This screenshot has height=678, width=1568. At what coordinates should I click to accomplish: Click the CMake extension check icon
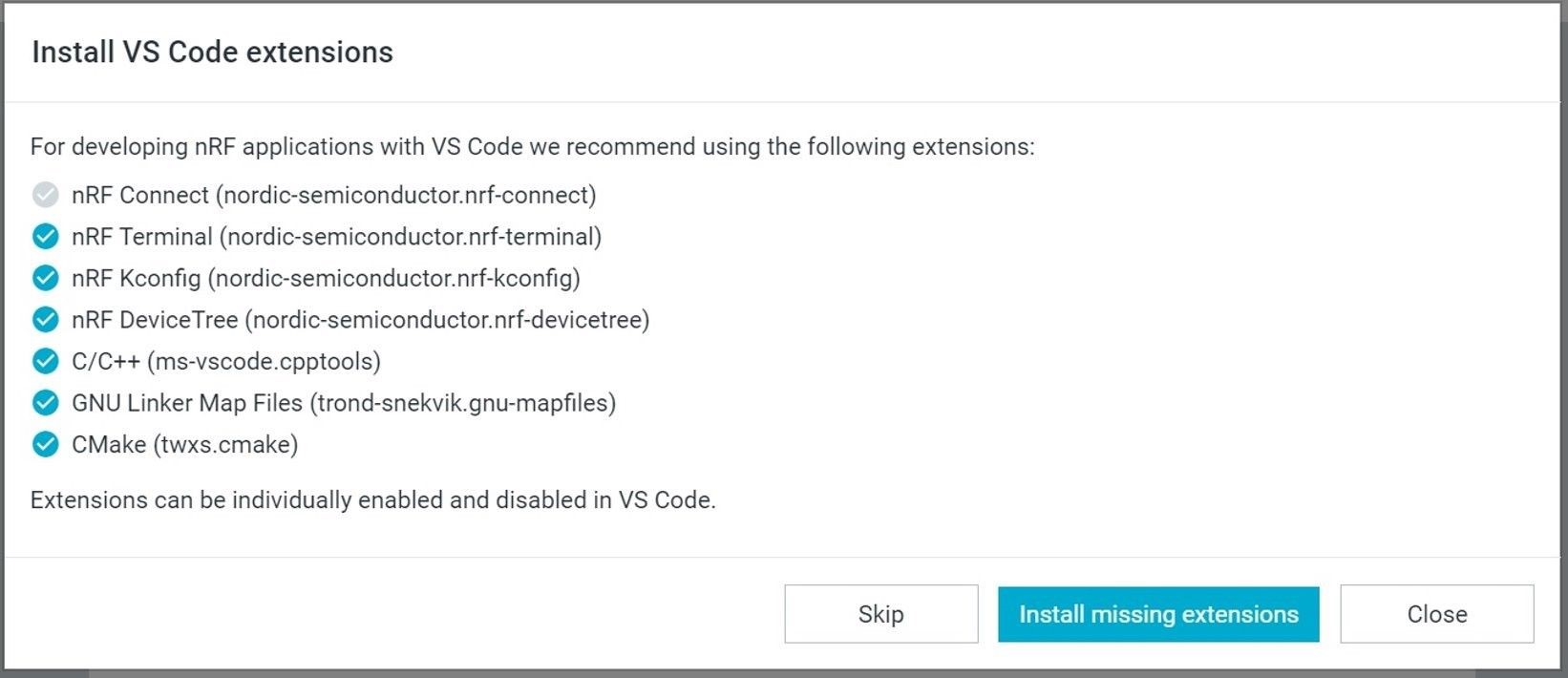pyautogui.click(x=45, y=444)
